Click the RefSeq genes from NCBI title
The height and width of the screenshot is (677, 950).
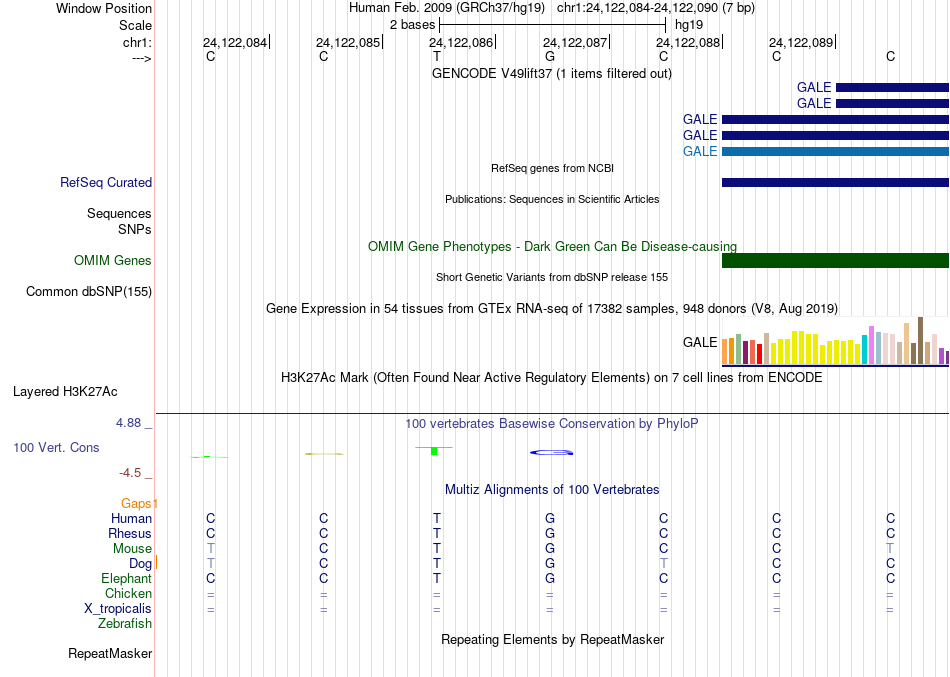(553, 168)
